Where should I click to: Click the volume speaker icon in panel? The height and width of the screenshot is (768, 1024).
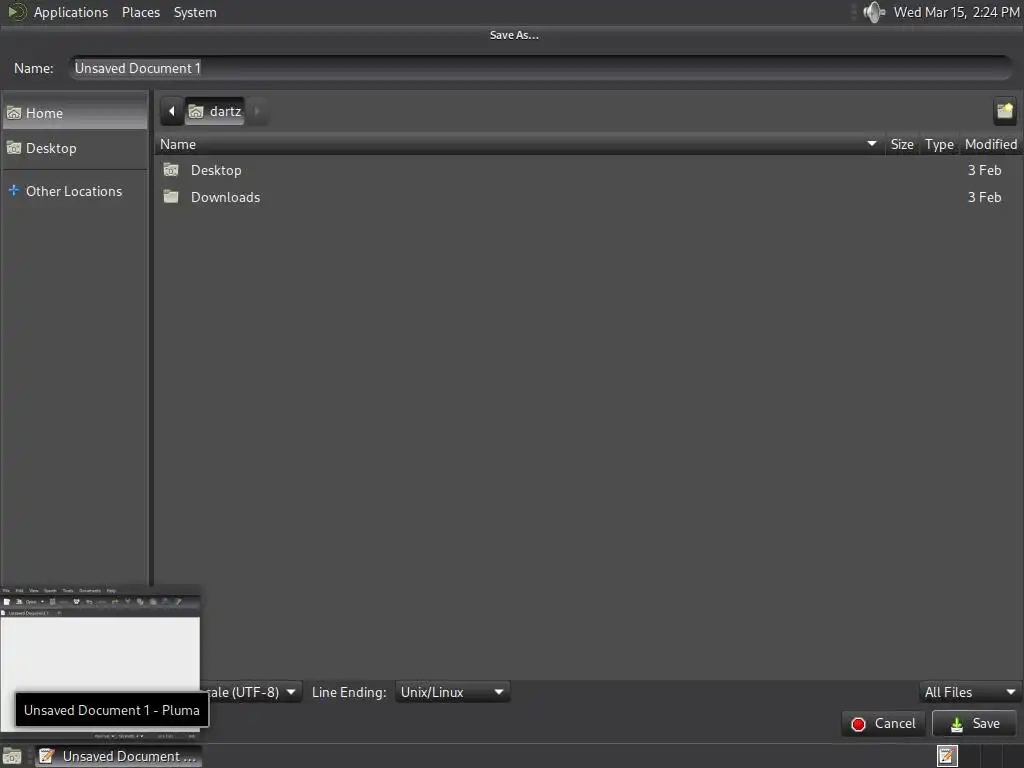click(x=873, y=12)
